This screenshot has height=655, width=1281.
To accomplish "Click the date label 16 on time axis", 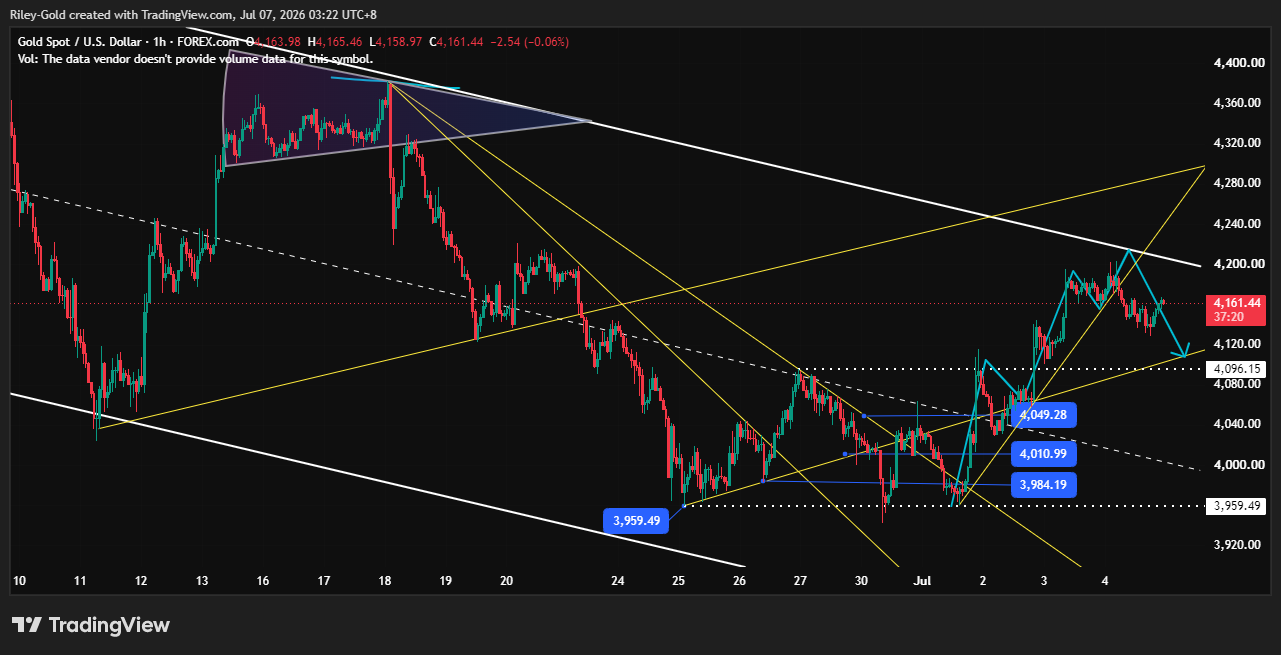I will (263, 580).
